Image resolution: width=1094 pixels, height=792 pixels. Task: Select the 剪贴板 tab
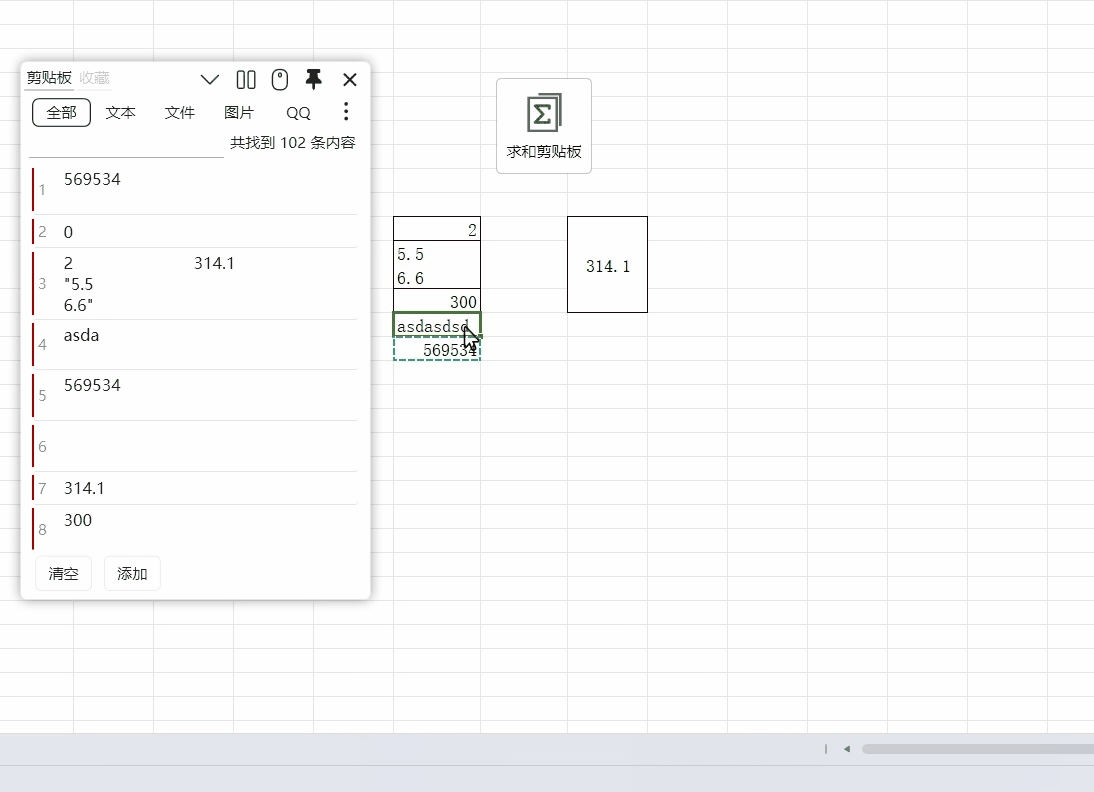(x=49, y=78)
